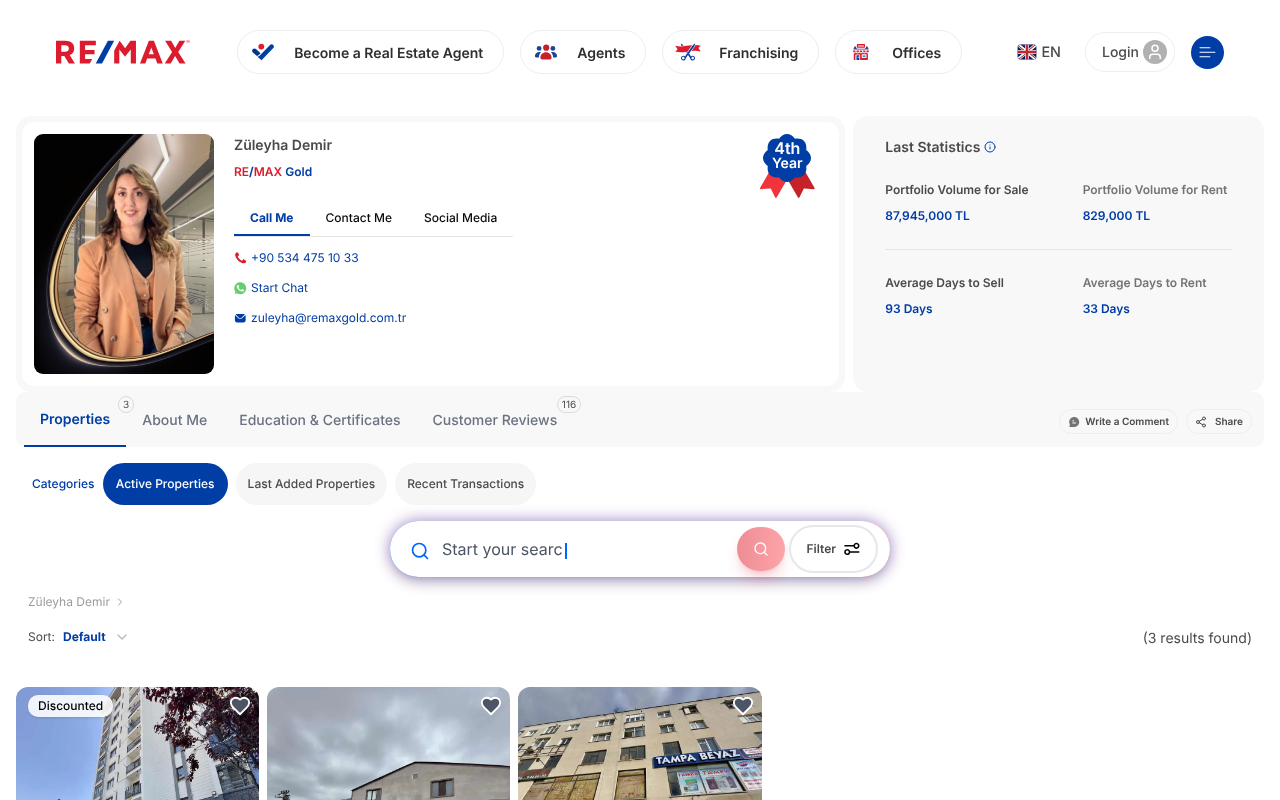Click the Categories label
This screenshot has height=800, width=1280.
point(63,484)
